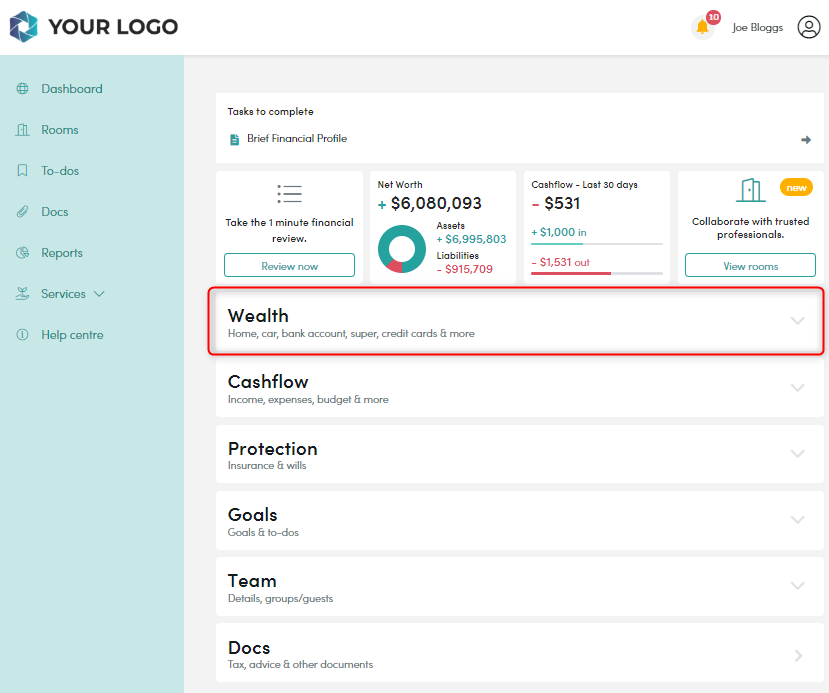
Task: Click the Help centre info icon
Action: click(x=23, y=334)
